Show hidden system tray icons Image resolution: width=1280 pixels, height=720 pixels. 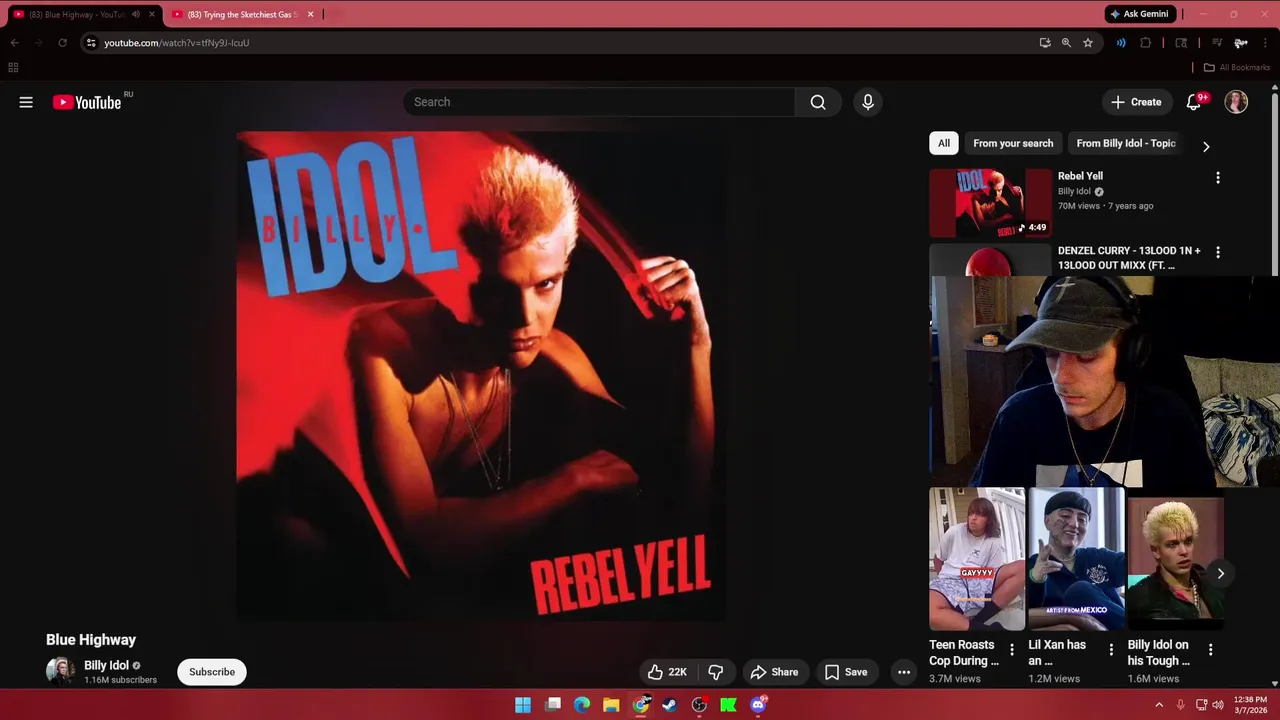click(x=1159, y=705)
